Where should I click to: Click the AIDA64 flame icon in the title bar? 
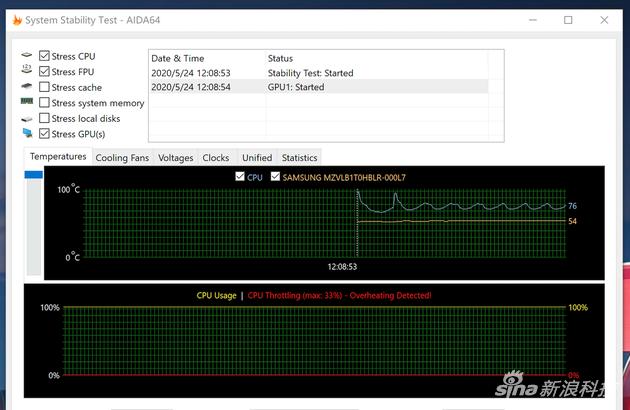point(17,20)
